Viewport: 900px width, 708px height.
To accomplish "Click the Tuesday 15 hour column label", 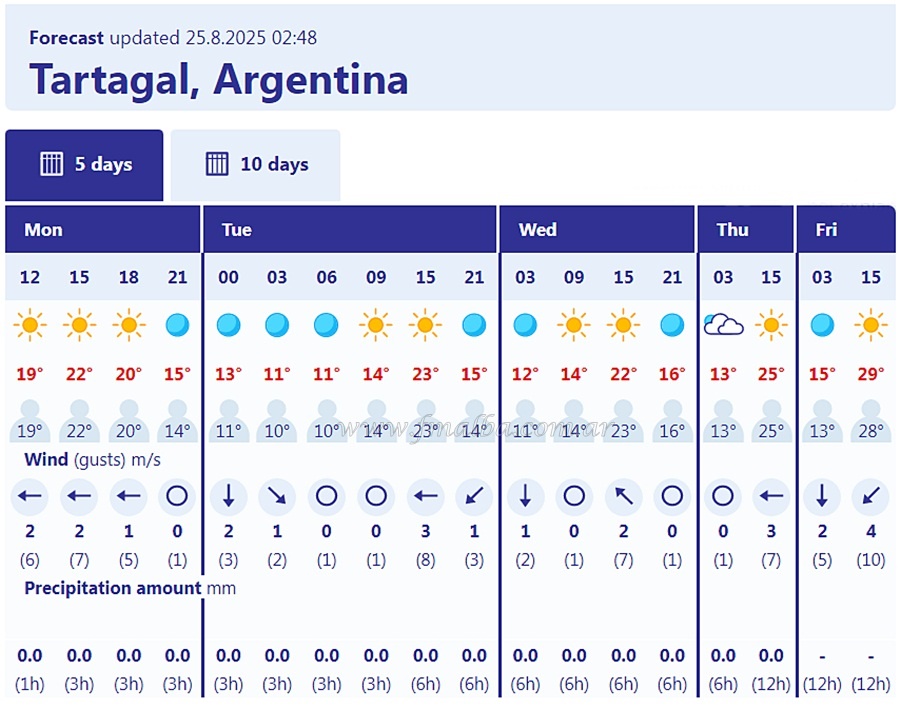I will point(425,277).
